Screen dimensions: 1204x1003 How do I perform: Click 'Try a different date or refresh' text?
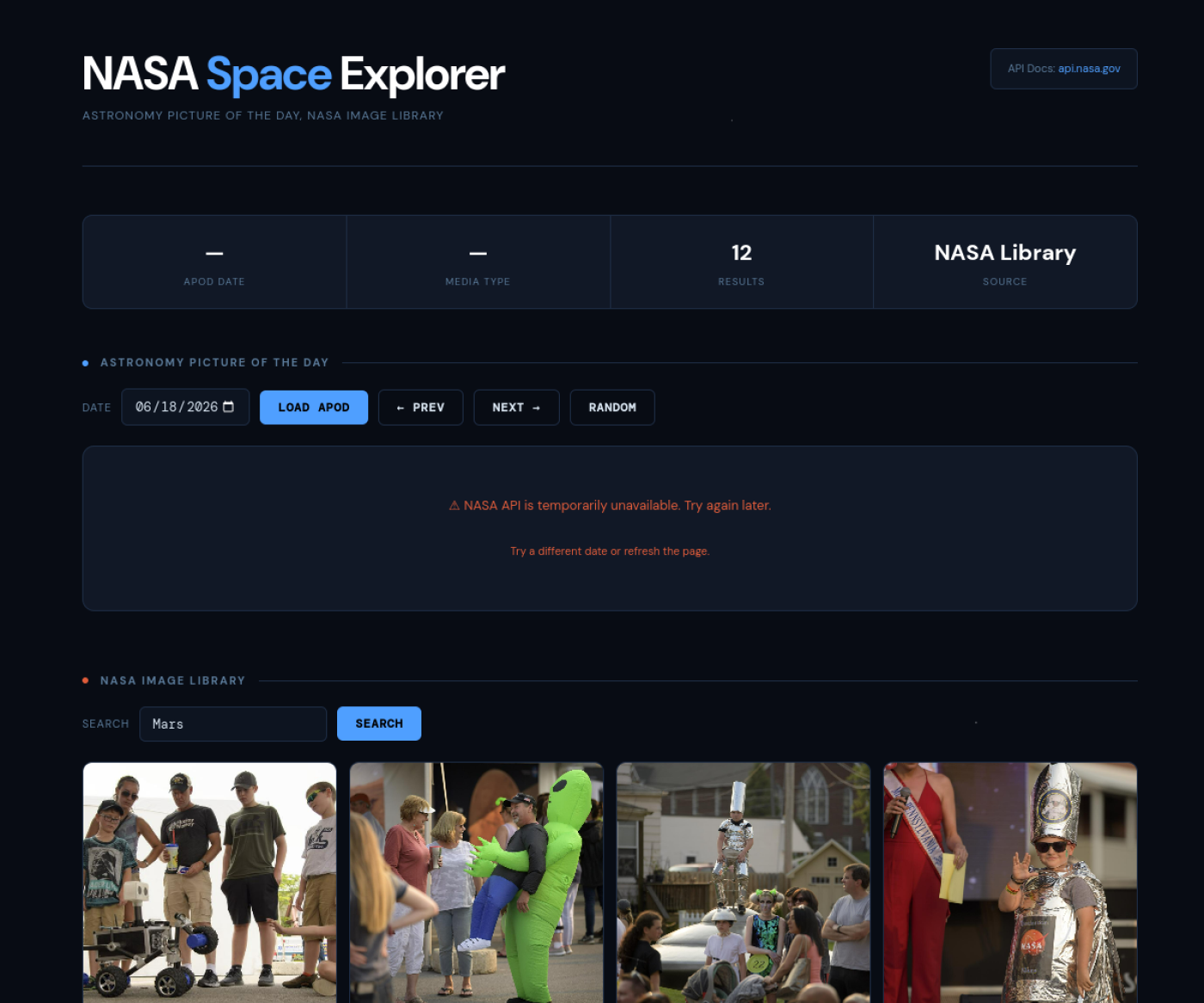coord(610,551)
